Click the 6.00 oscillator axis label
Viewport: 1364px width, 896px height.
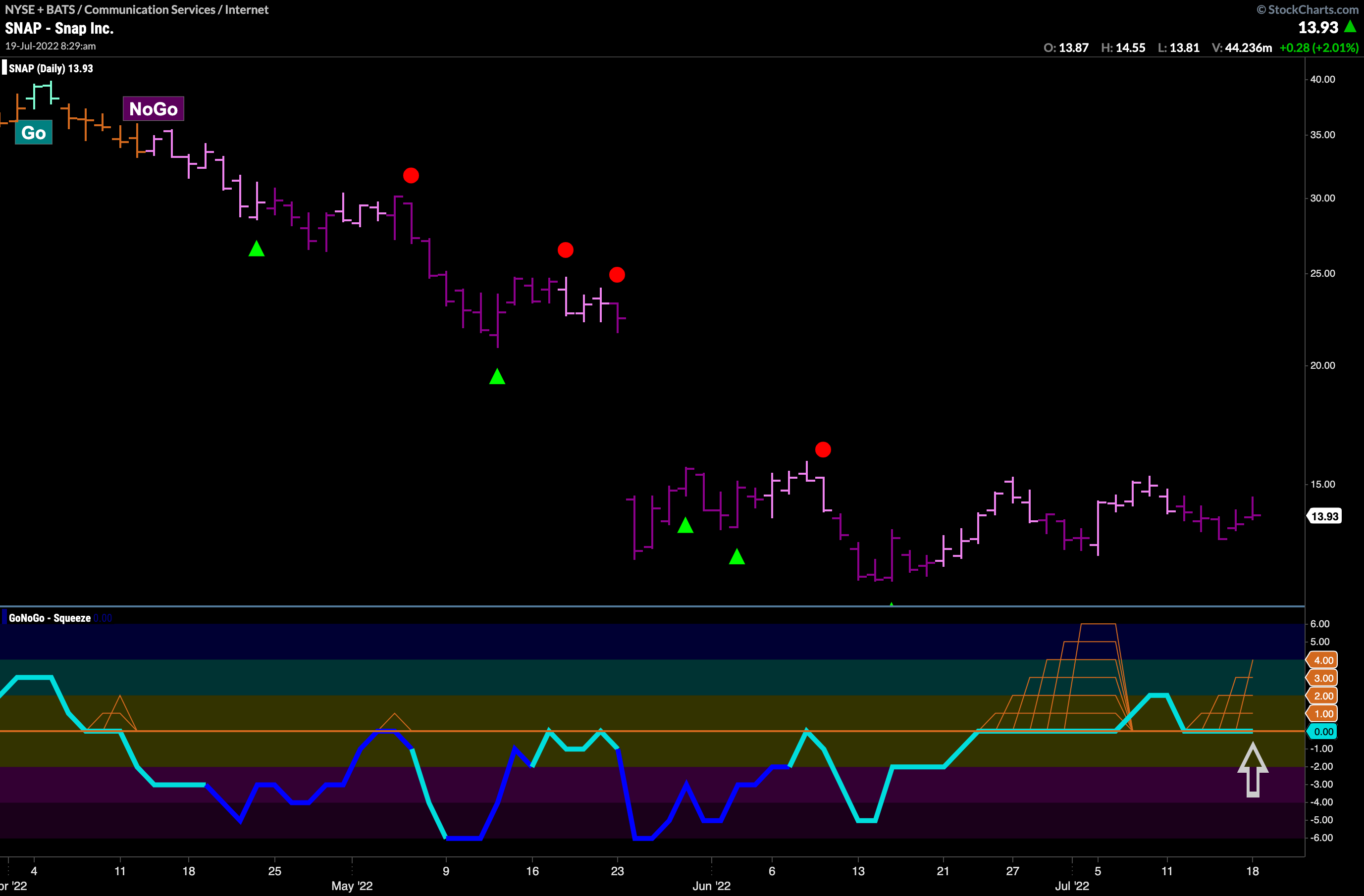1320,624
